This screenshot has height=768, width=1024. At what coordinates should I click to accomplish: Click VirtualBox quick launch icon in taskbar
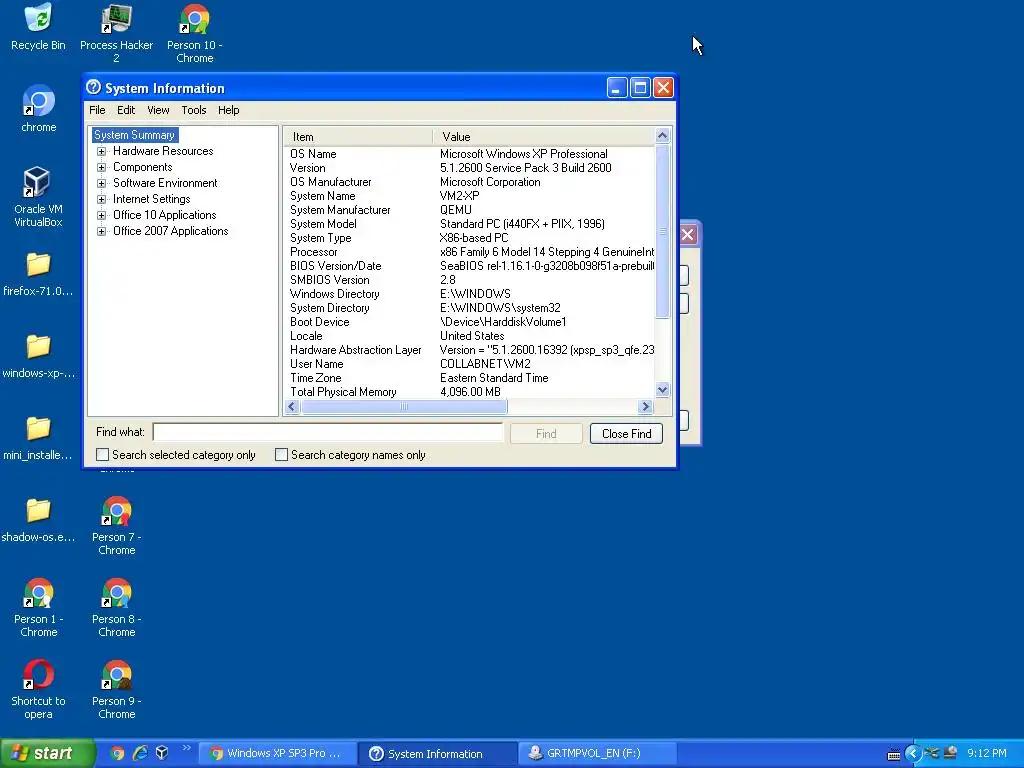click(x=162, y=753)
